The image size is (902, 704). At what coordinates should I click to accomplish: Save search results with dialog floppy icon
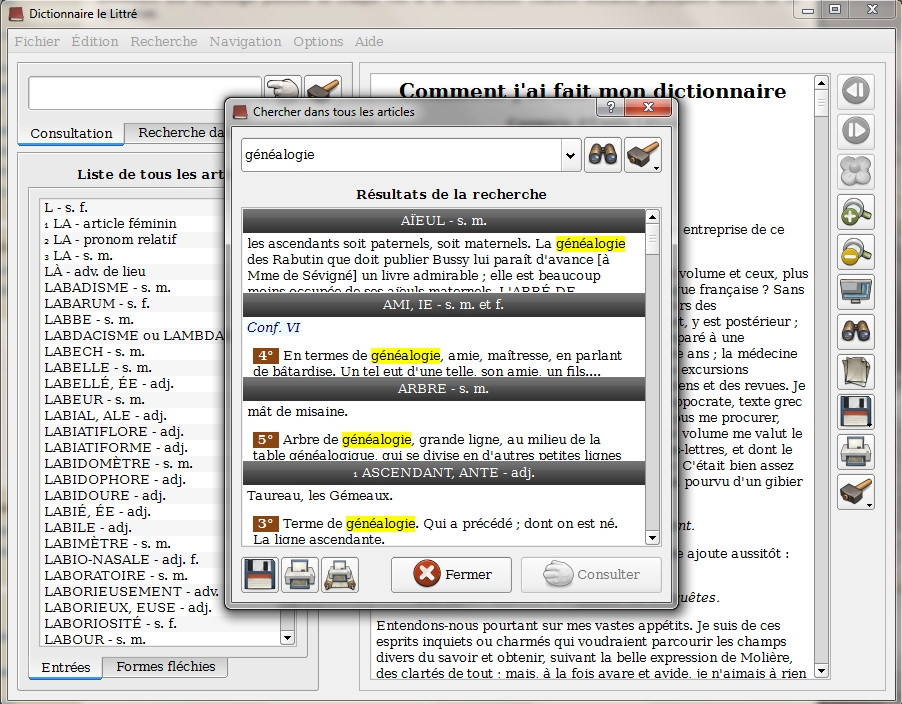tap(260, 575)
